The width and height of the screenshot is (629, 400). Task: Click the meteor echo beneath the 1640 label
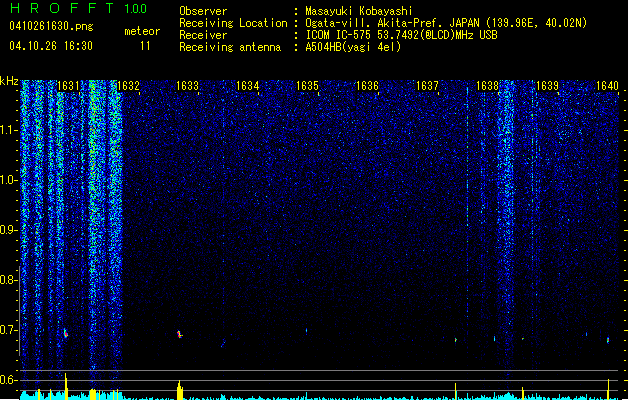click(608, 340)
